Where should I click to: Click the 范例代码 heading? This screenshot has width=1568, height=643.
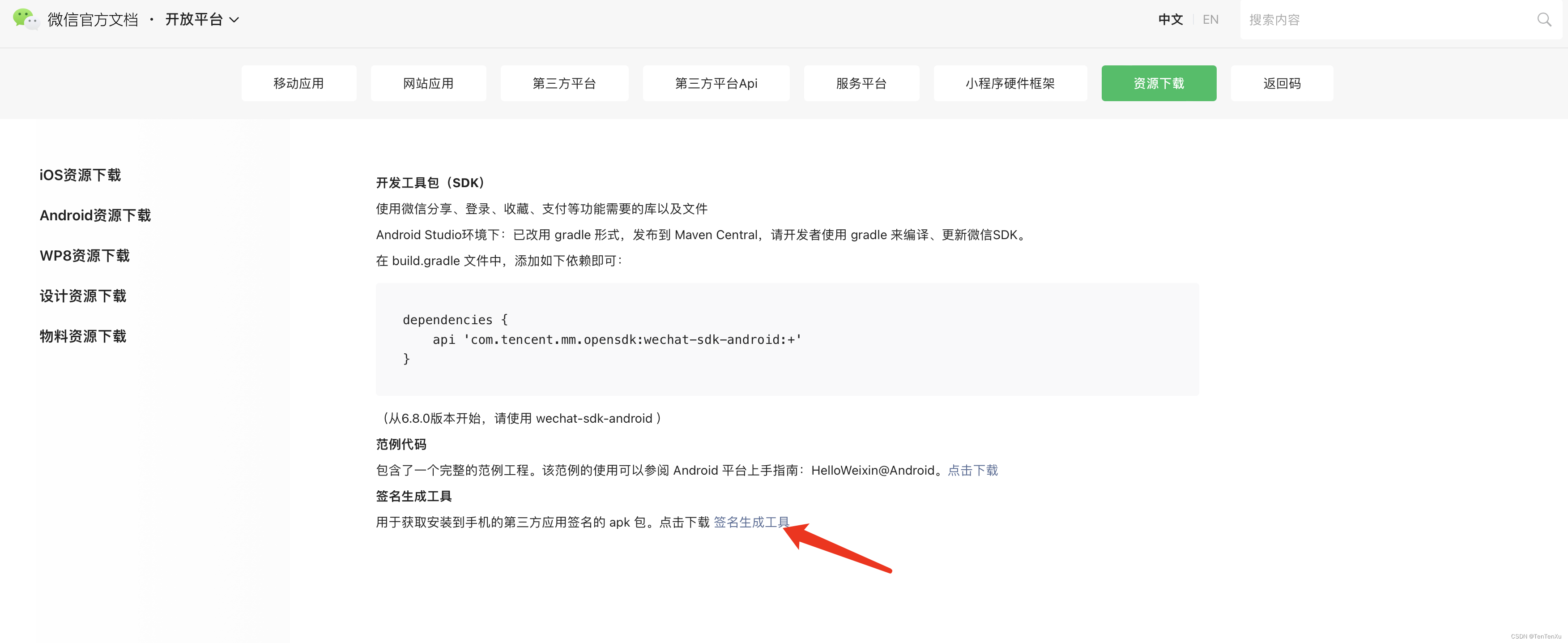pos(401,444)
